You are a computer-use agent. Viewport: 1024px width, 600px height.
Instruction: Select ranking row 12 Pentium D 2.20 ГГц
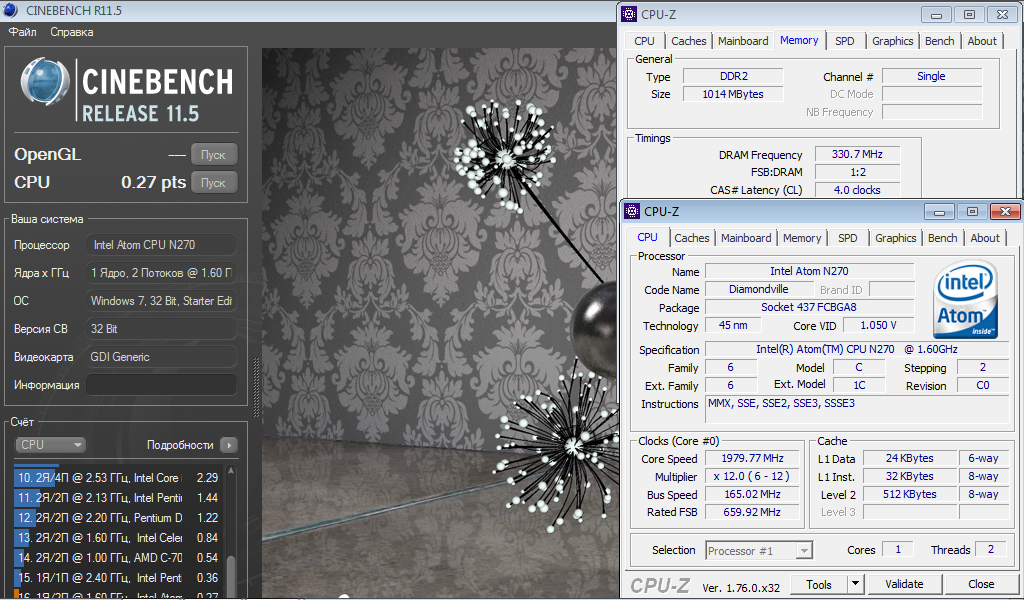click(x=118, y=518)
